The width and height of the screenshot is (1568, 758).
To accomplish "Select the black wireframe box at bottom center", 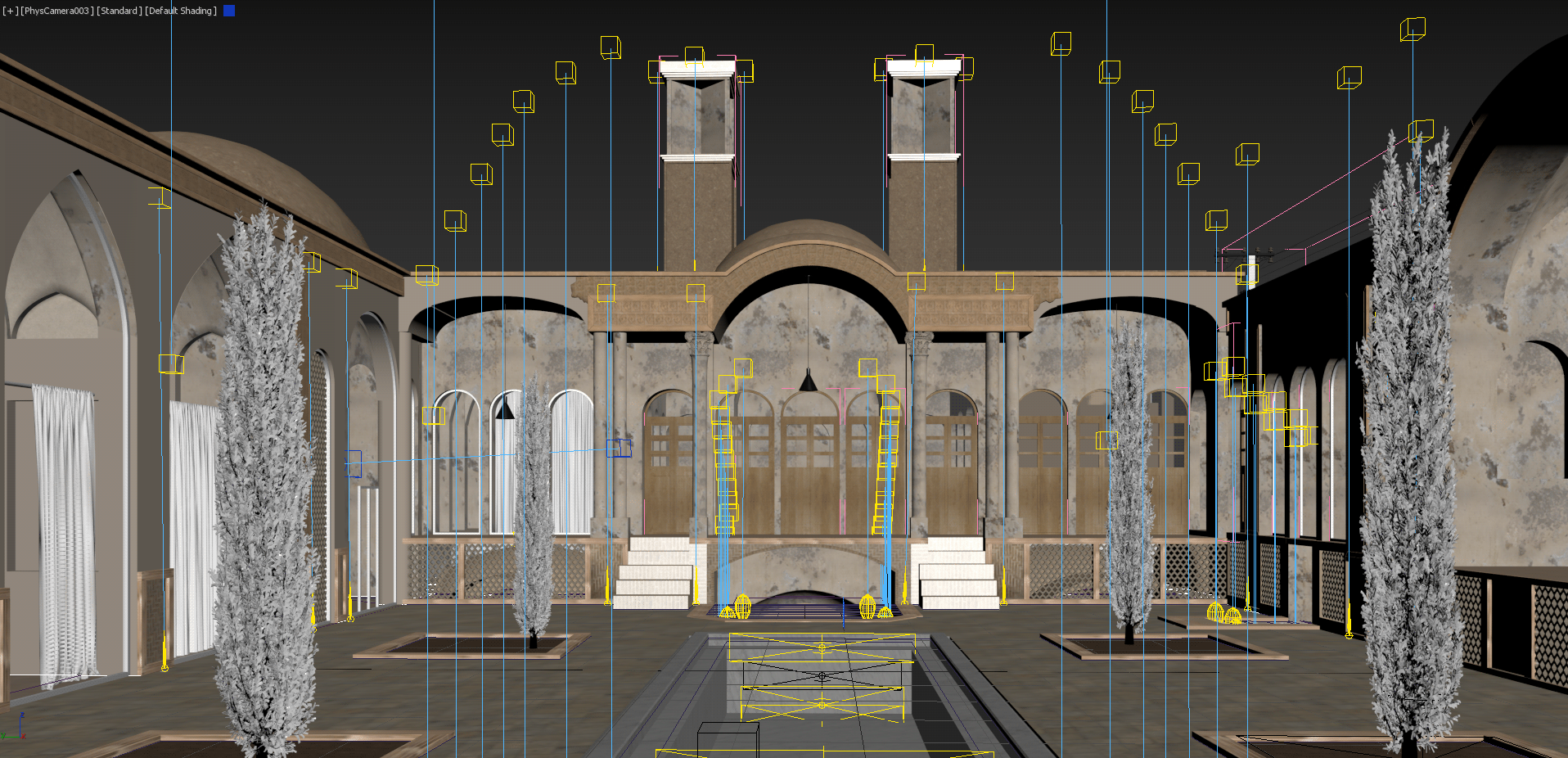I will pyautogui.click(x=727, y=739).
